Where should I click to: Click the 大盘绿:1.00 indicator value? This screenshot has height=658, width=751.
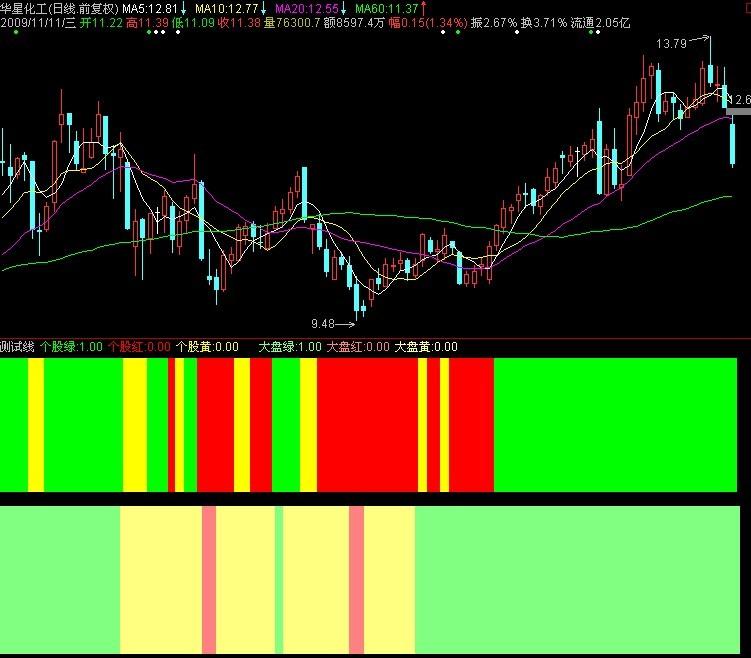pyautogui.click(x=290, y=347)
